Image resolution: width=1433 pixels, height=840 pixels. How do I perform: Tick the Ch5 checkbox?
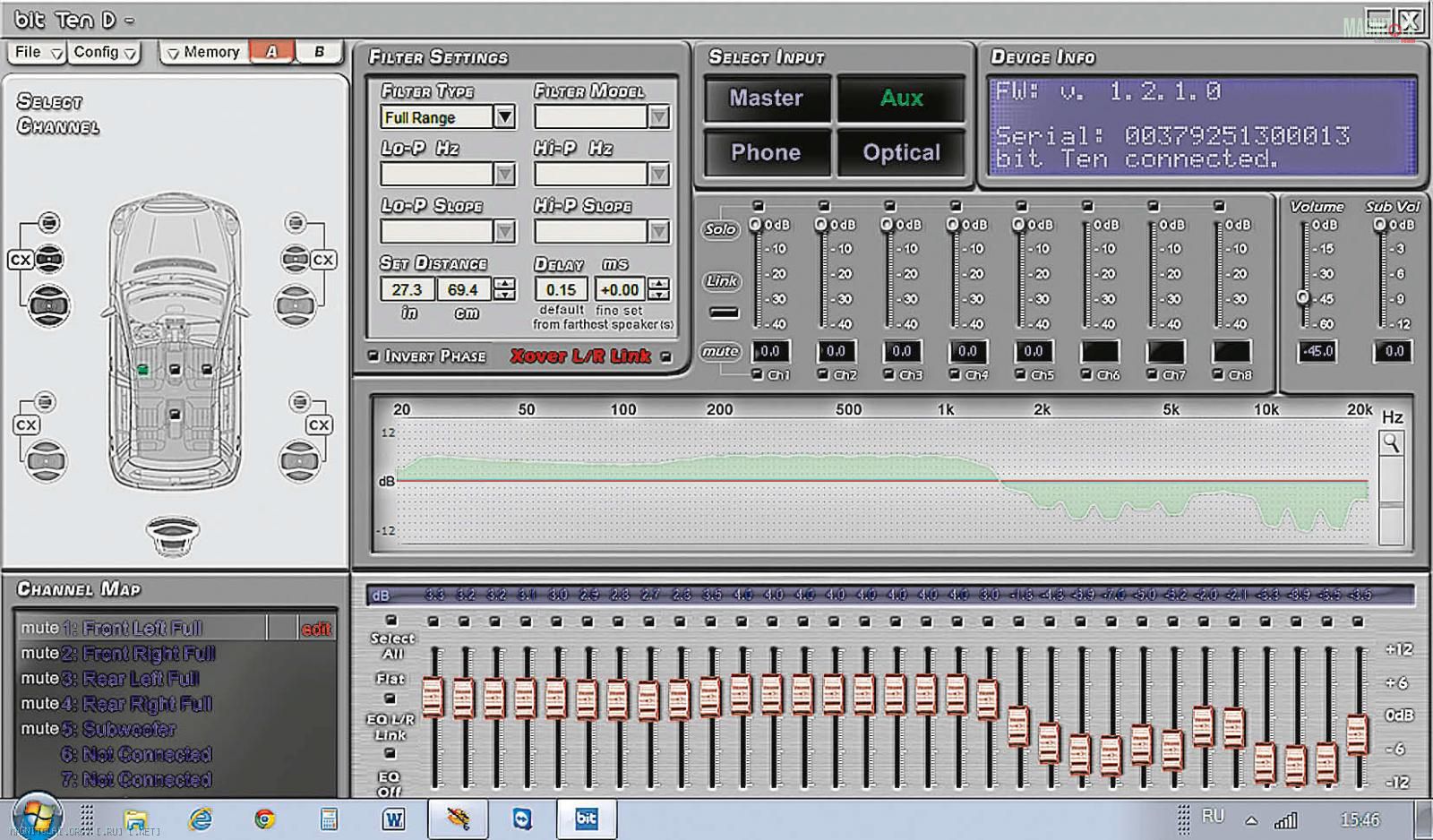click(1020, 374)
